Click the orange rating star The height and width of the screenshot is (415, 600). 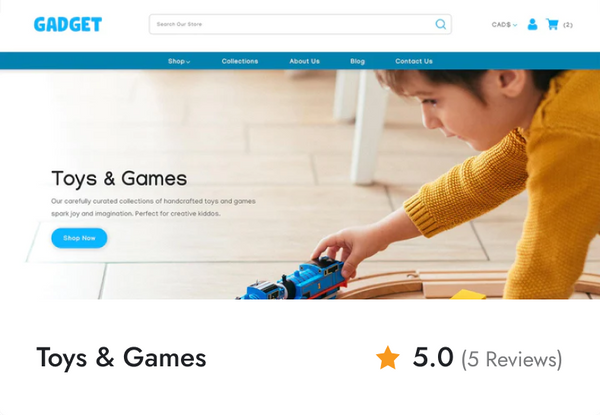[388, 358]
